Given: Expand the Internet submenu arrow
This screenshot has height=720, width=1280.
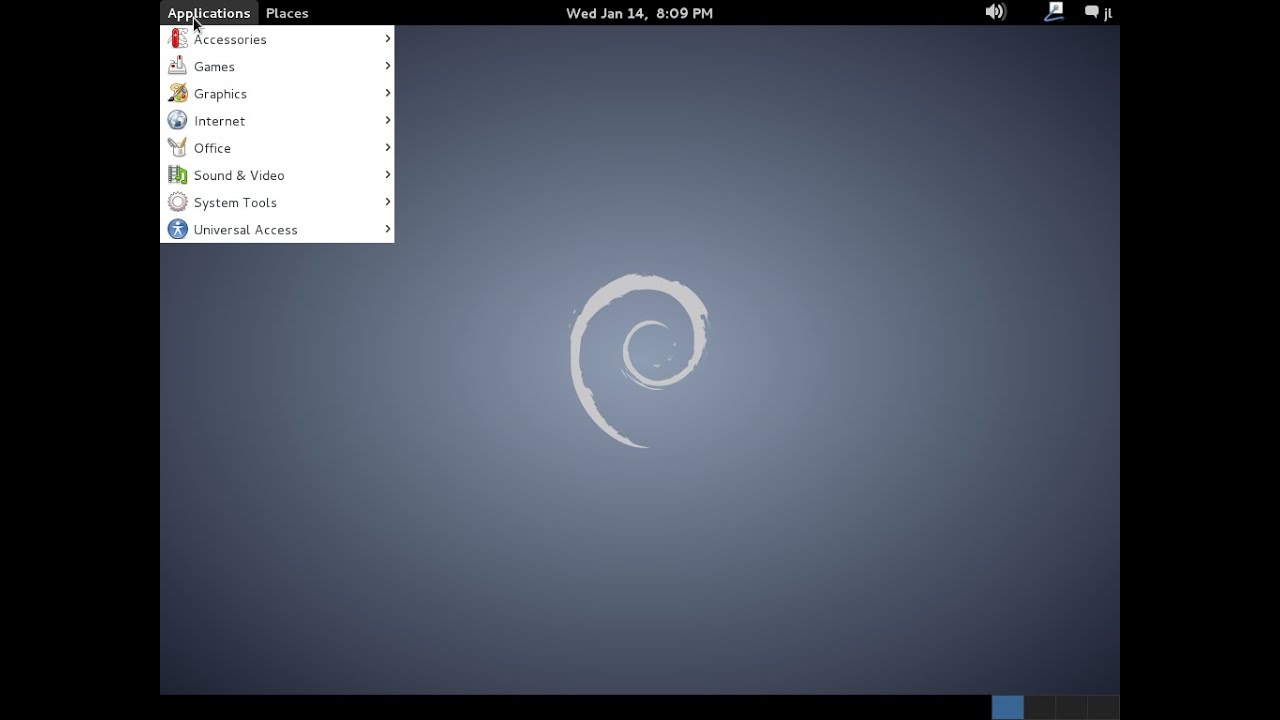Looking at the screenshot, I should point(387,120).
